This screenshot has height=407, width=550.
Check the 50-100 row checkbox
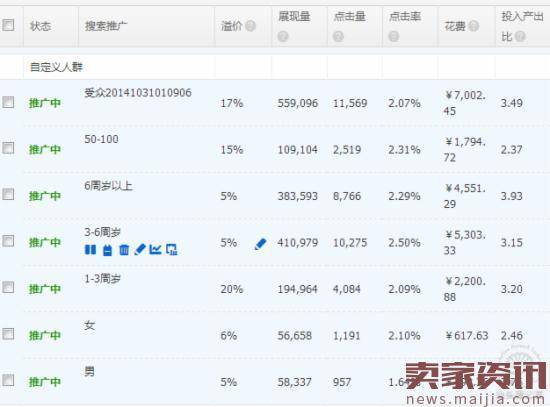click(8, 148)
